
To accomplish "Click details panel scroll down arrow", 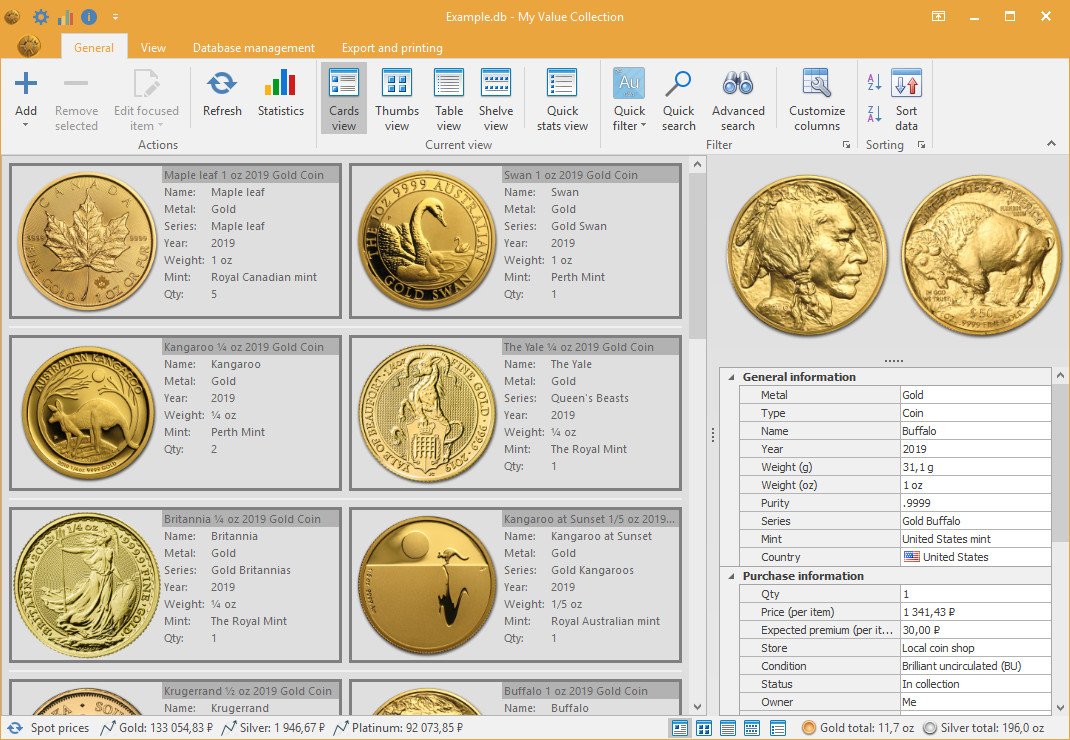I will coord(1060,707).
